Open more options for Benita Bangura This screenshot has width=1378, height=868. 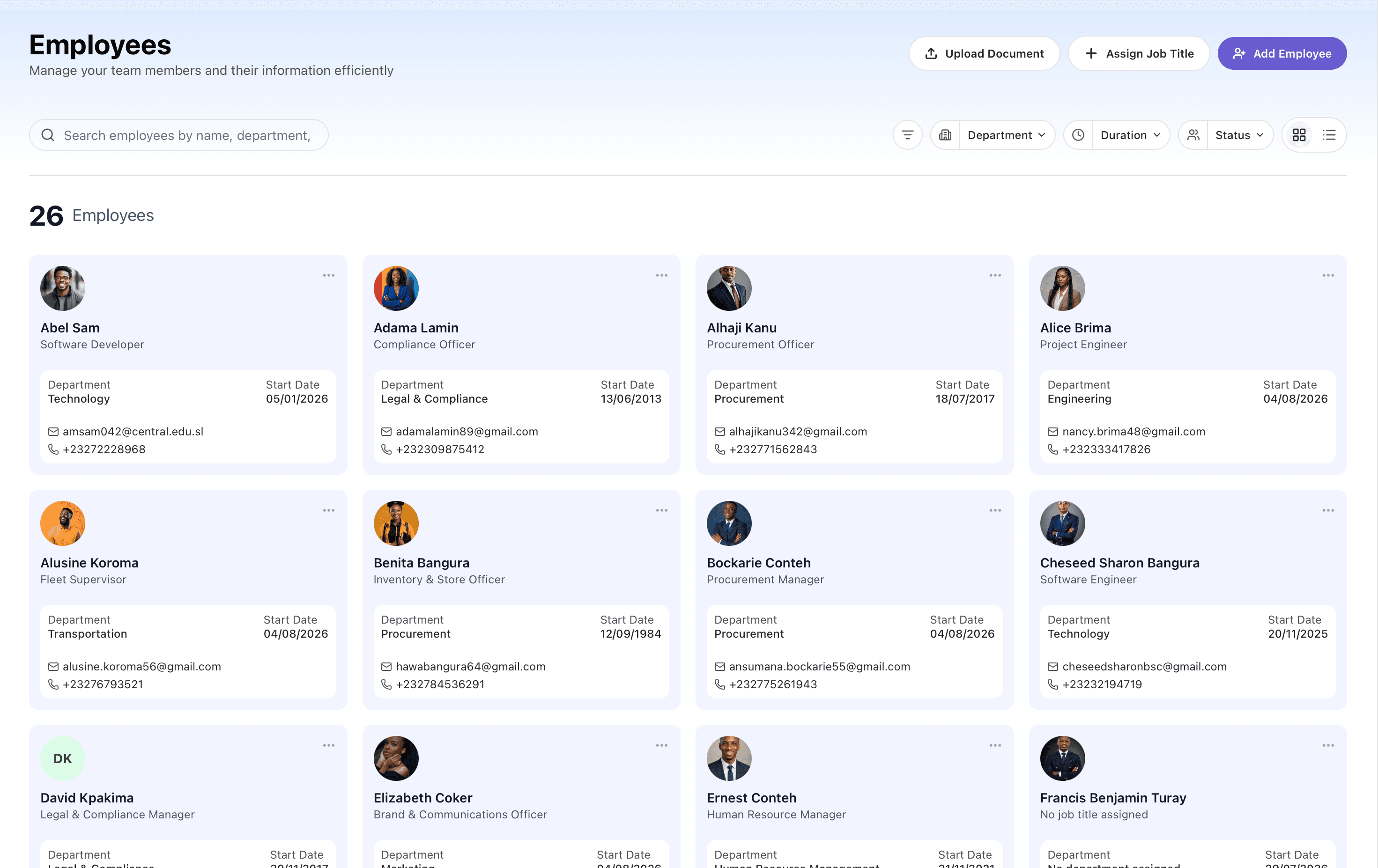661,510
